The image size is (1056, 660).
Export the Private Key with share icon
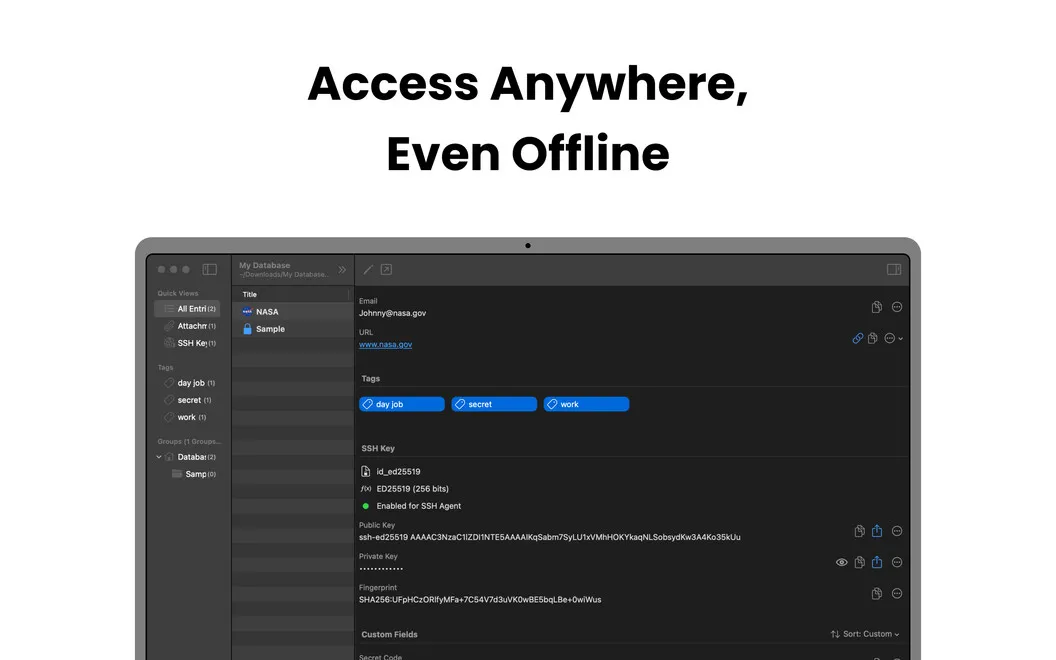pos(877,562)
